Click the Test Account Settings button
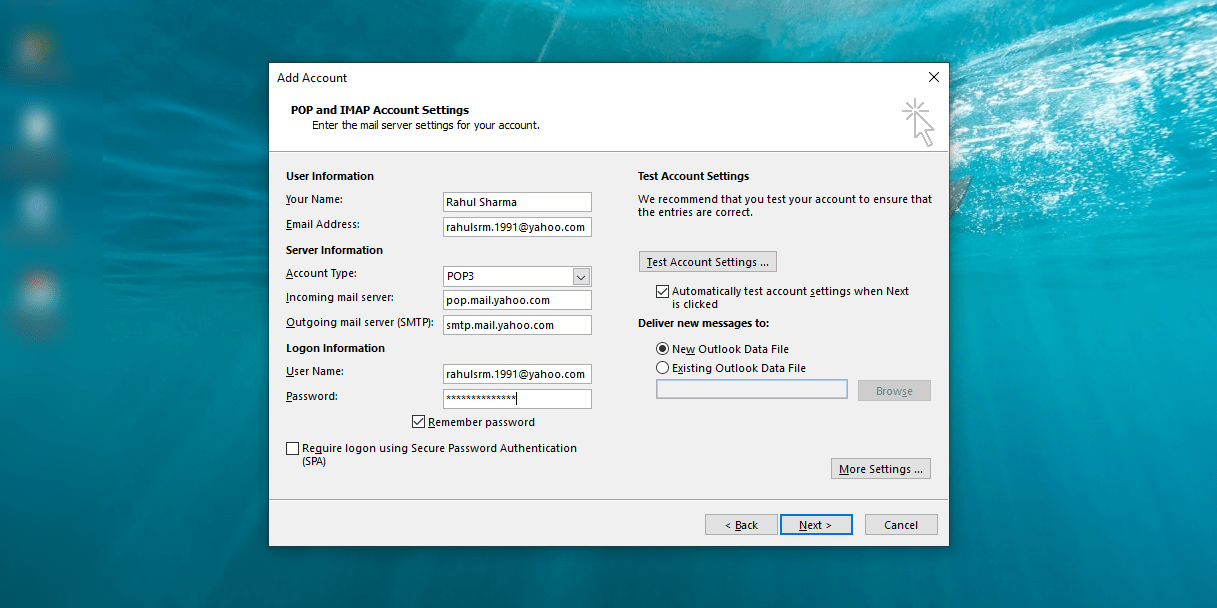The image size is (1217, 608). click(x=707, y=262)
